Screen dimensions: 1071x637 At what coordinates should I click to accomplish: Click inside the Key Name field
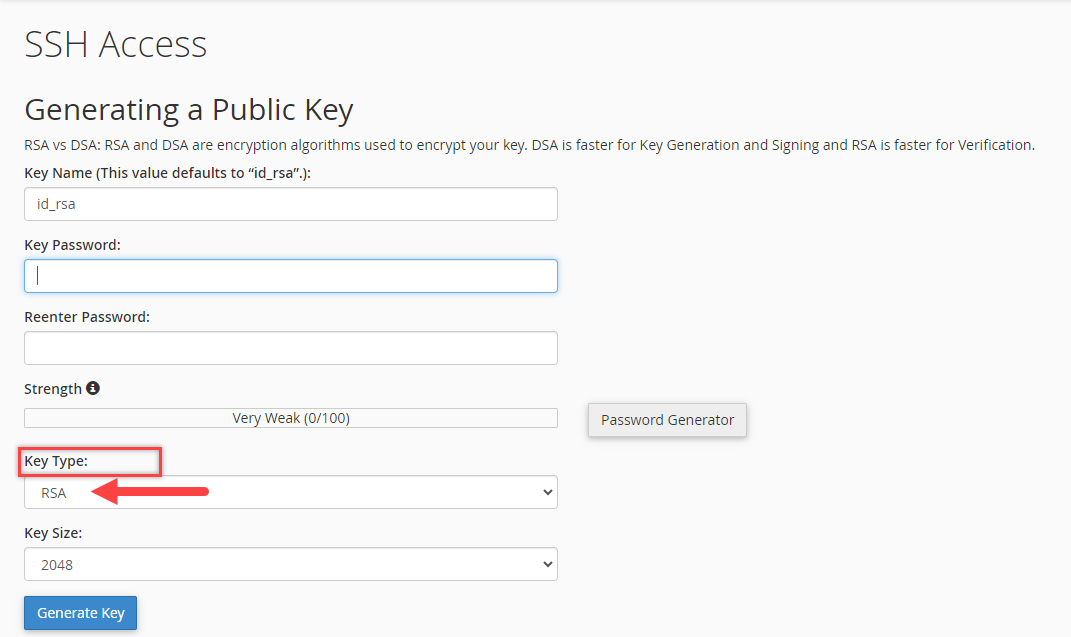pyautogui.click(x=290, y=204)
